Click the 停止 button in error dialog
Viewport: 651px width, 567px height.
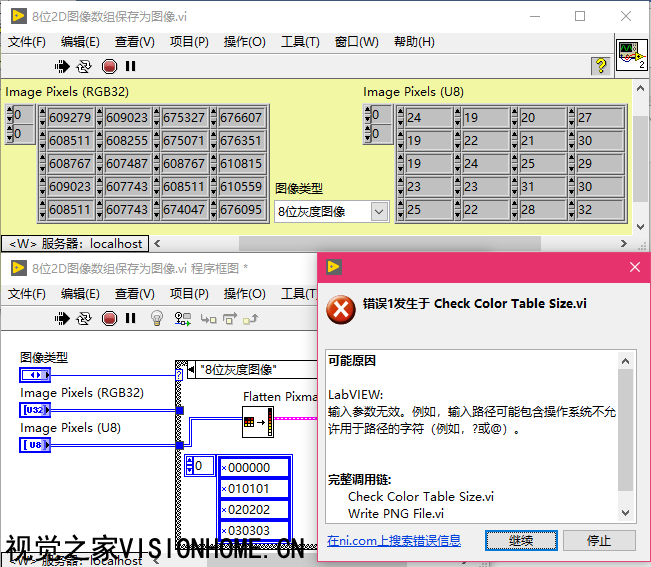pos(598,540)
